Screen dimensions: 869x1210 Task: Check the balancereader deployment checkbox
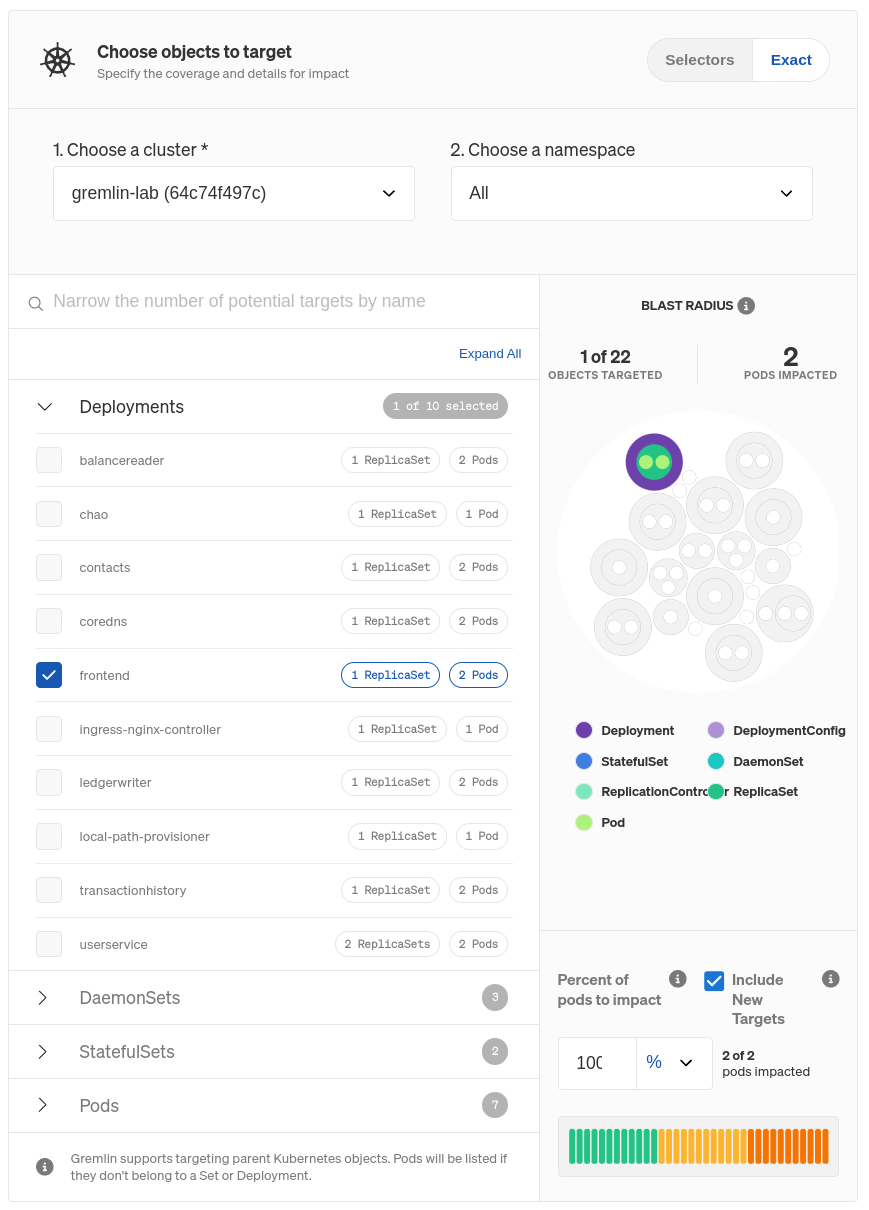tap(49, 460)
